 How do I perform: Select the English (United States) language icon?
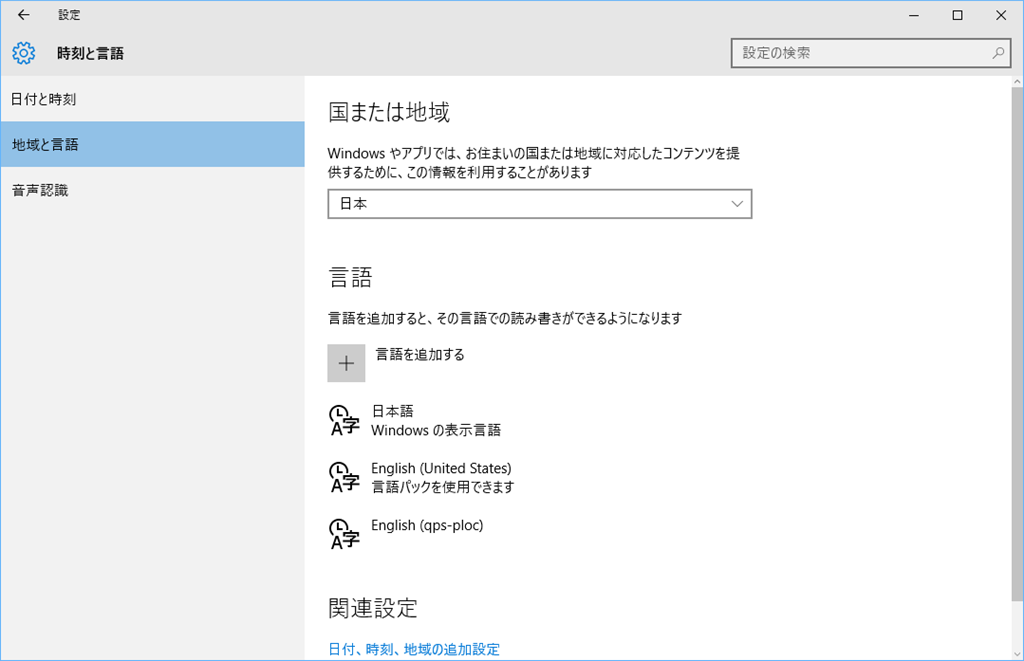pyautogui.click(x=344, y=478)
